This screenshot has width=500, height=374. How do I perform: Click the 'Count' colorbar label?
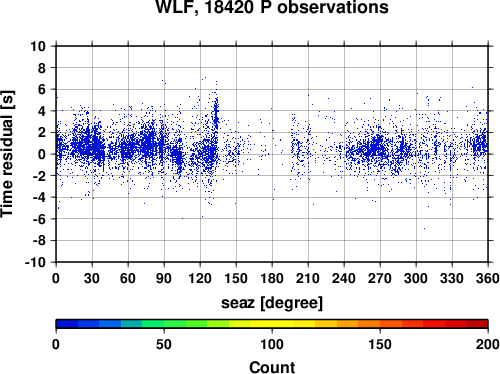coord(272,367)
